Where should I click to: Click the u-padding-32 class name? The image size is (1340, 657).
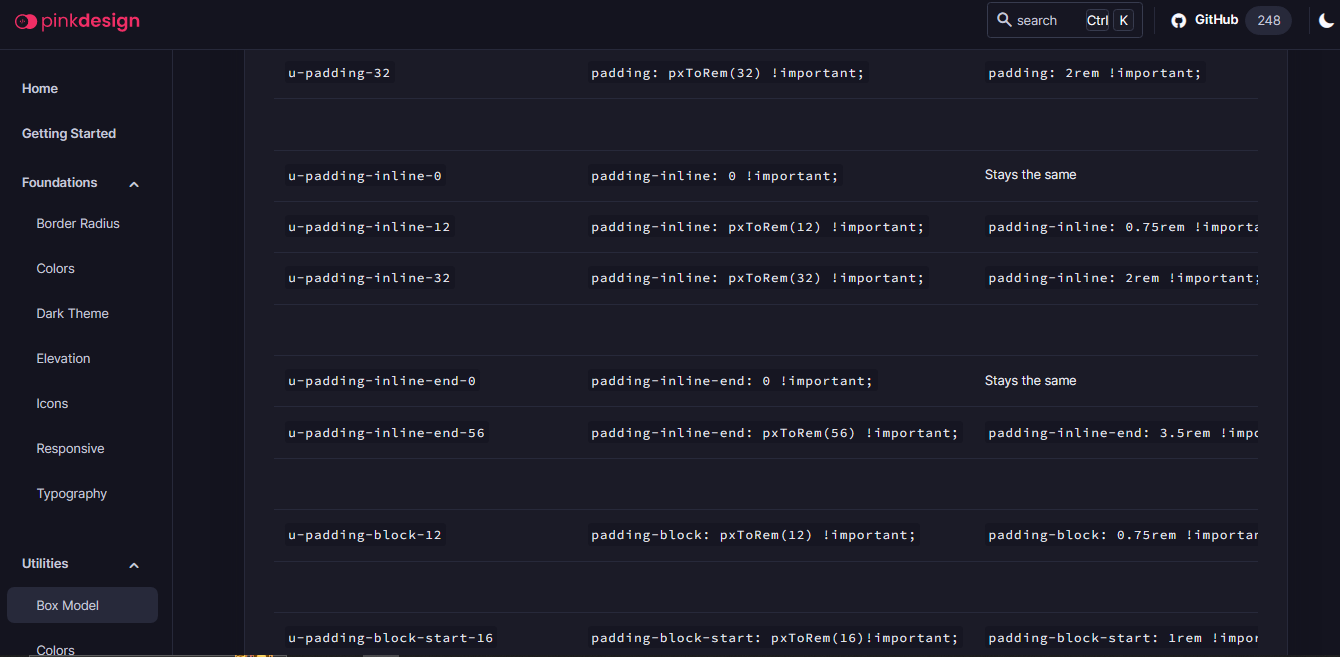click(x=339, y=73)
